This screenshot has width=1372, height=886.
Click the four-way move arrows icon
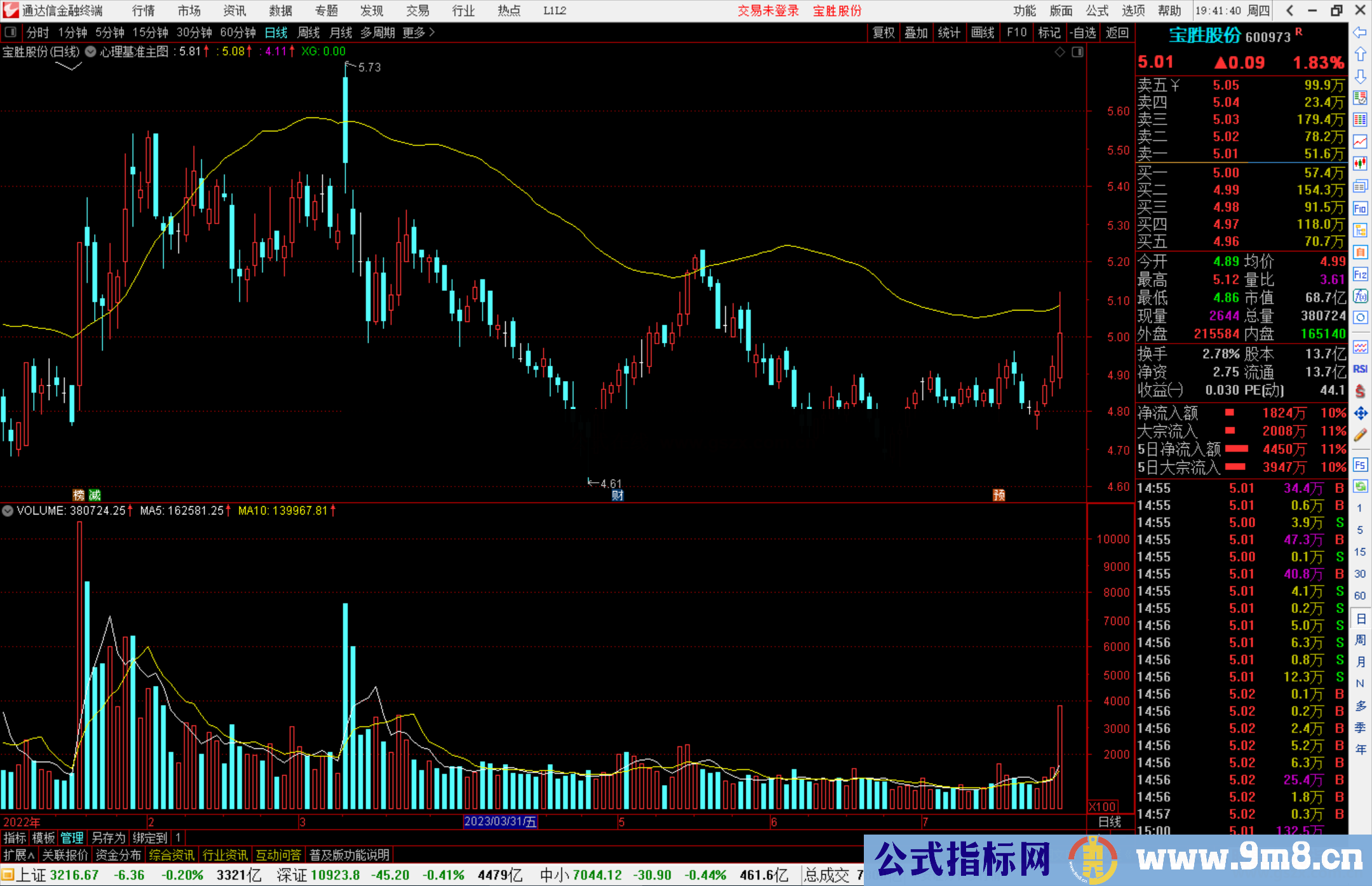coord(1360,413)
